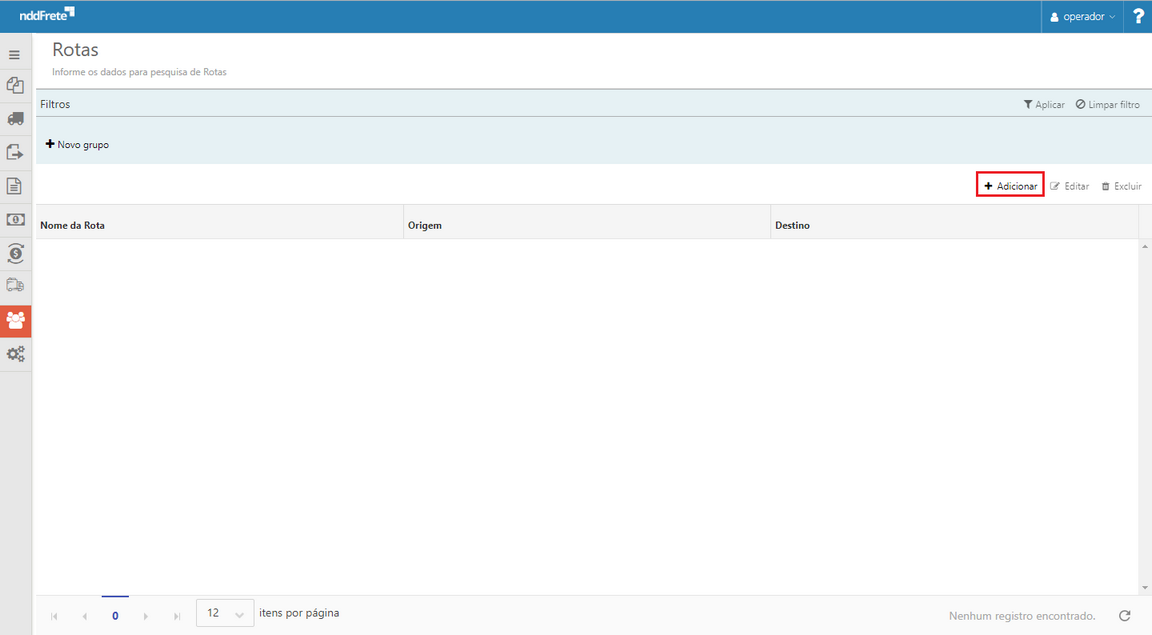Click the help question mark icon
The height and width of the screenshot is (635, 1152).
[x=1138, y=16]
